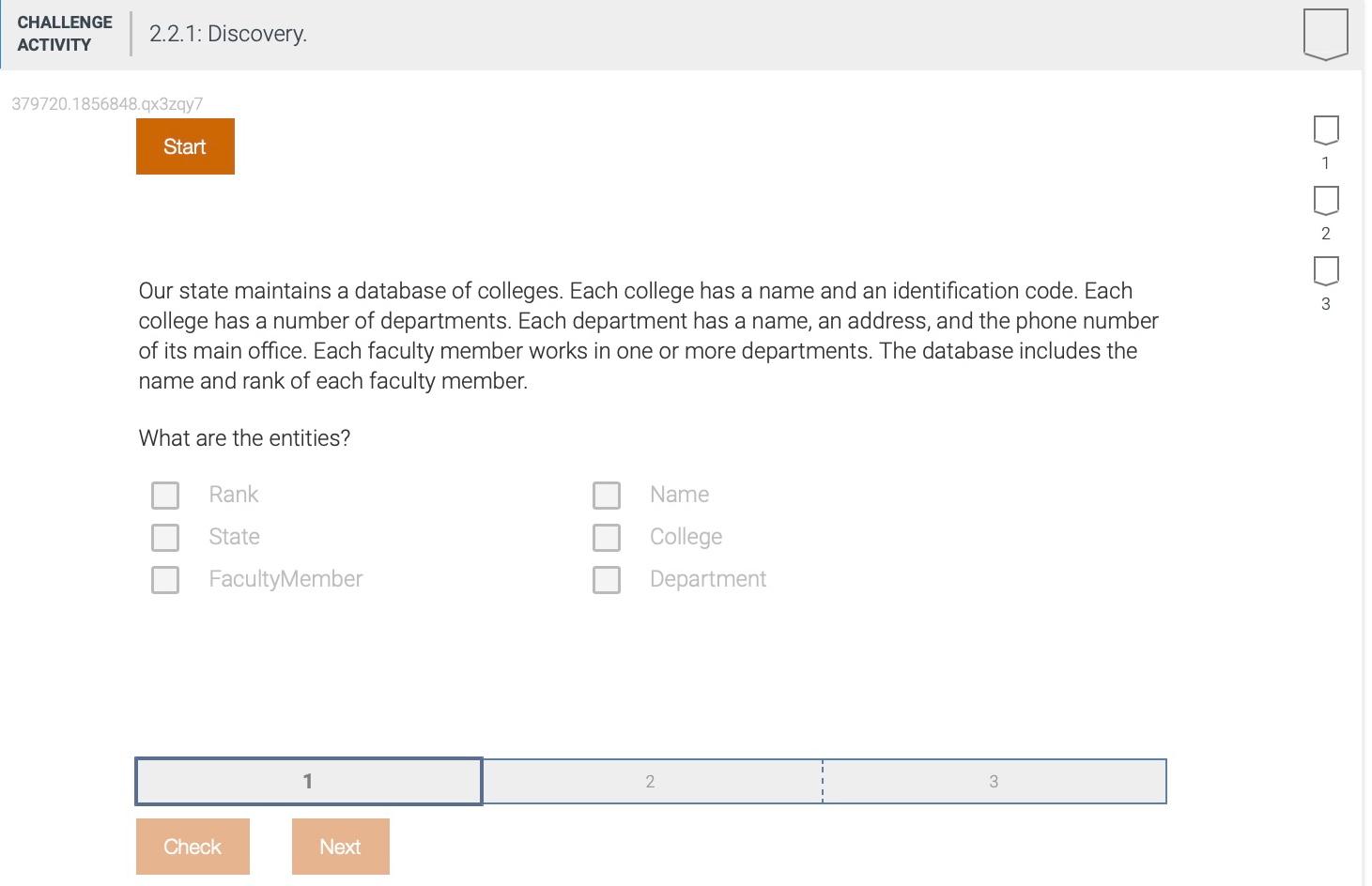The image size is (1372, 886).
Task: Check the College entity checkbox
Action: pyautogui.click(x=606, y=537)
